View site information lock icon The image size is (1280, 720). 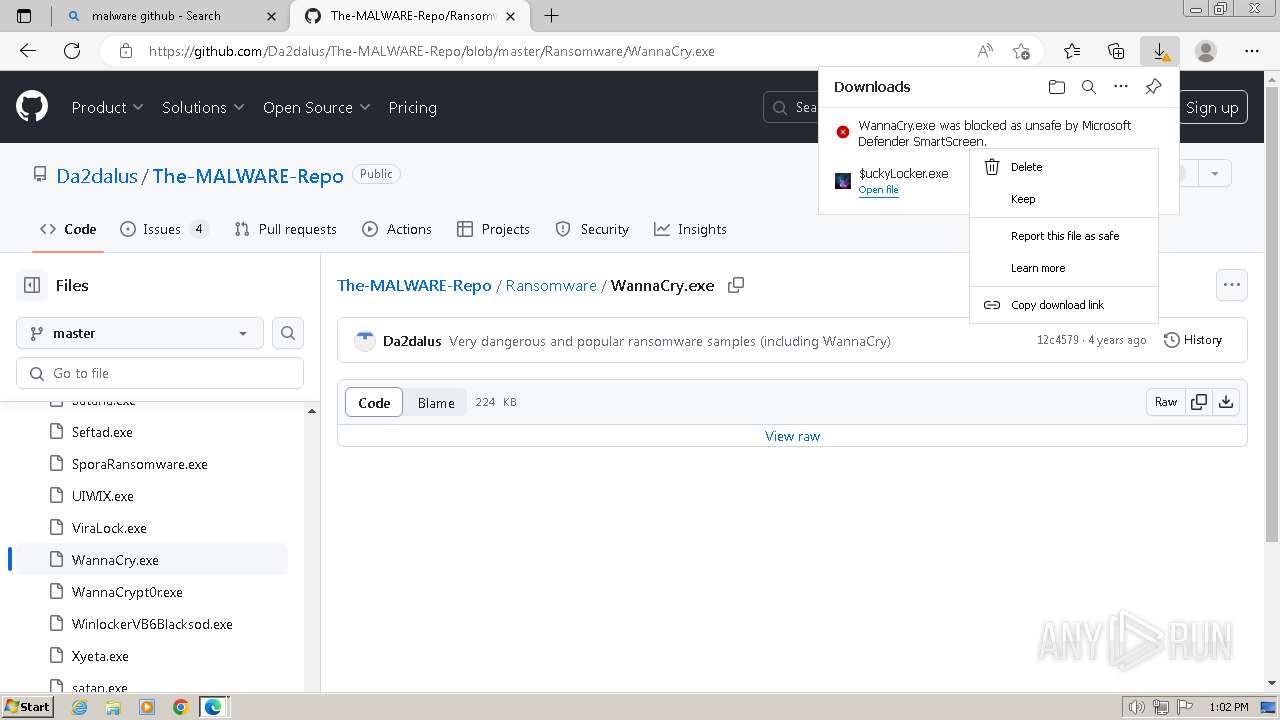click(125, 51)
